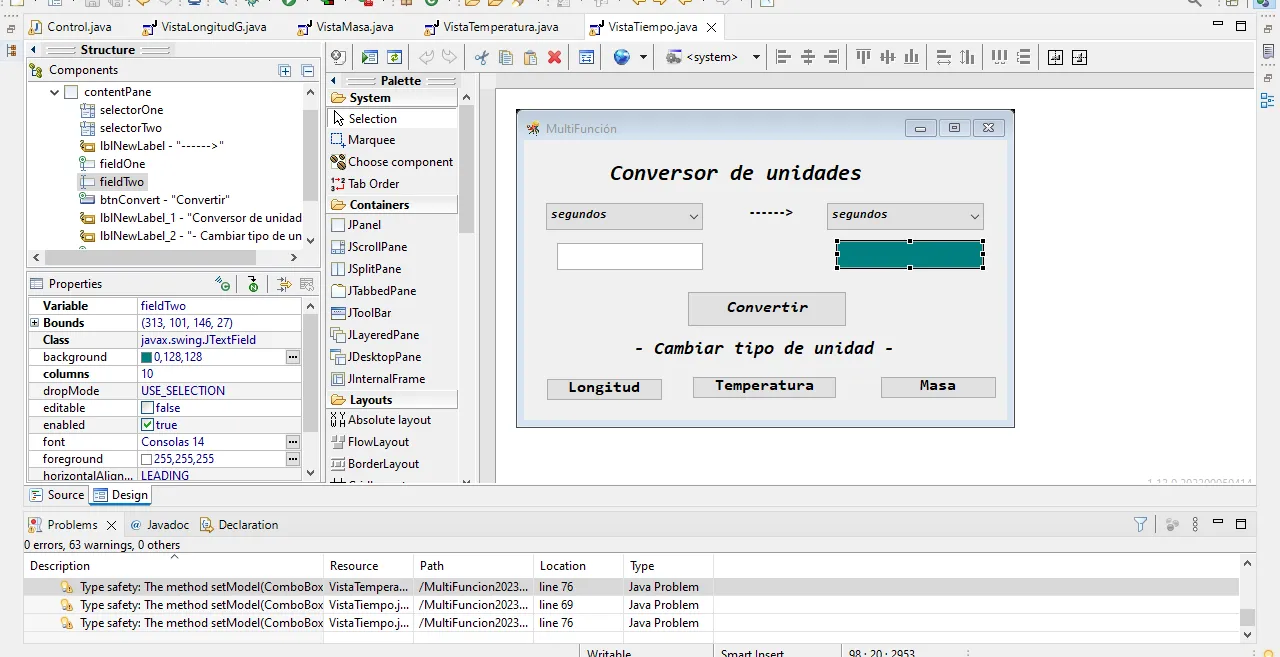
Task: Open the right segundos combo box
Action: (x=905, y=216)
